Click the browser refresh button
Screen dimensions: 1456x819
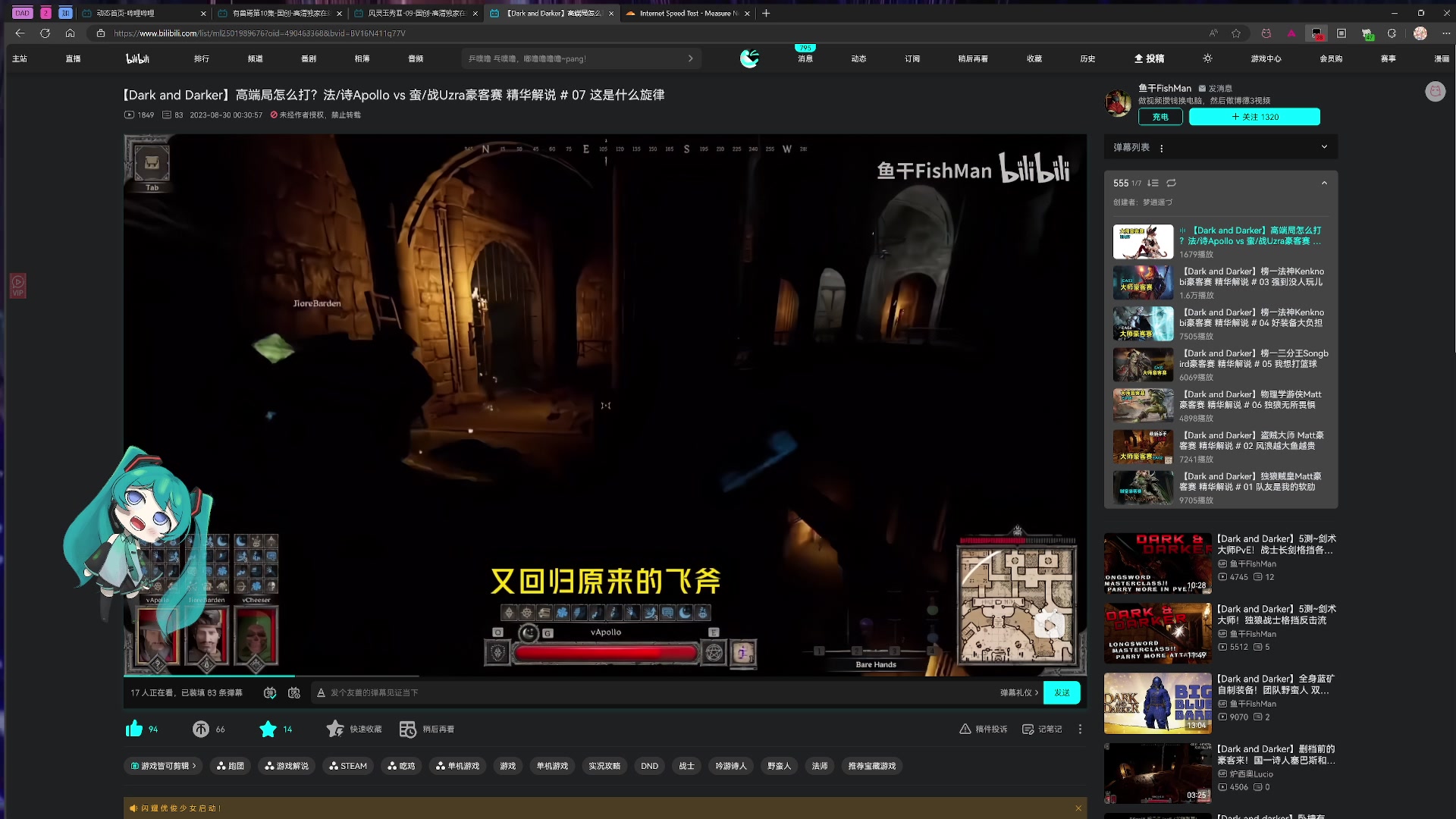[45, 33]
